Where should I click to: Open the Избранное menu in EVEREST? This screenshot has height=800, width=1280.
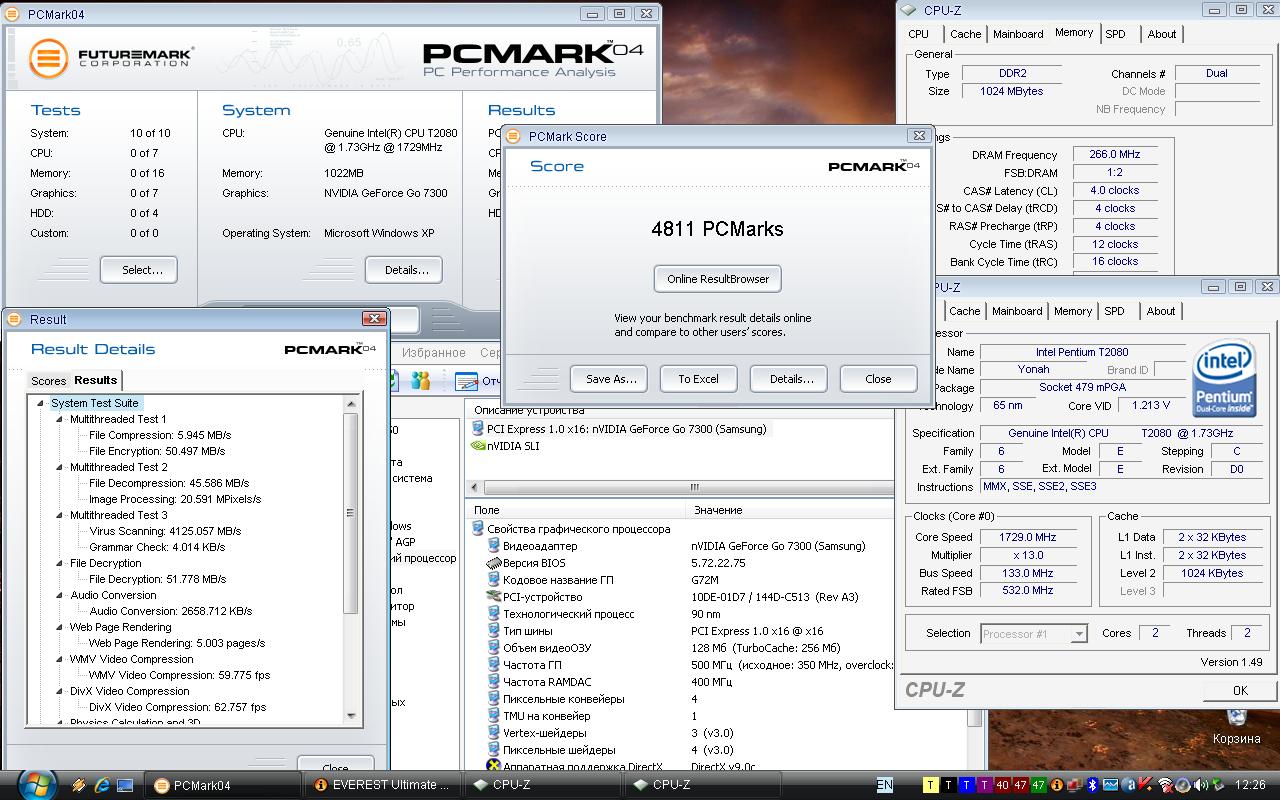coord(434,353)
